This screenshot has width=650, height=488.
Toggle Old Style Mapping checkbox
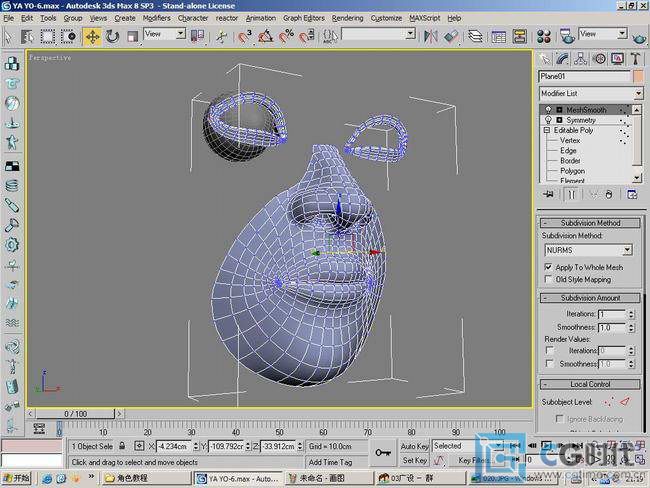click(x=548, y=279)
